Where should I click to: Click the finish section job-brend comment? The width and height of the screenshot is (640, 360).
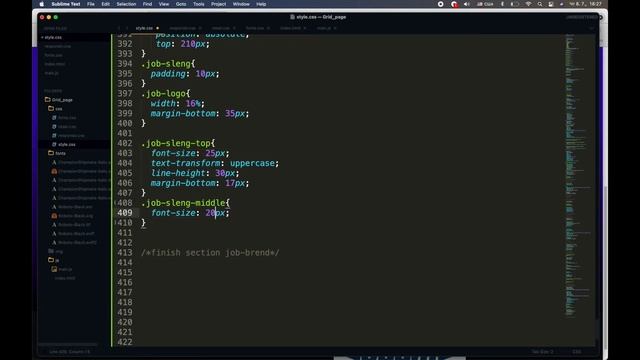pos(210,253)
